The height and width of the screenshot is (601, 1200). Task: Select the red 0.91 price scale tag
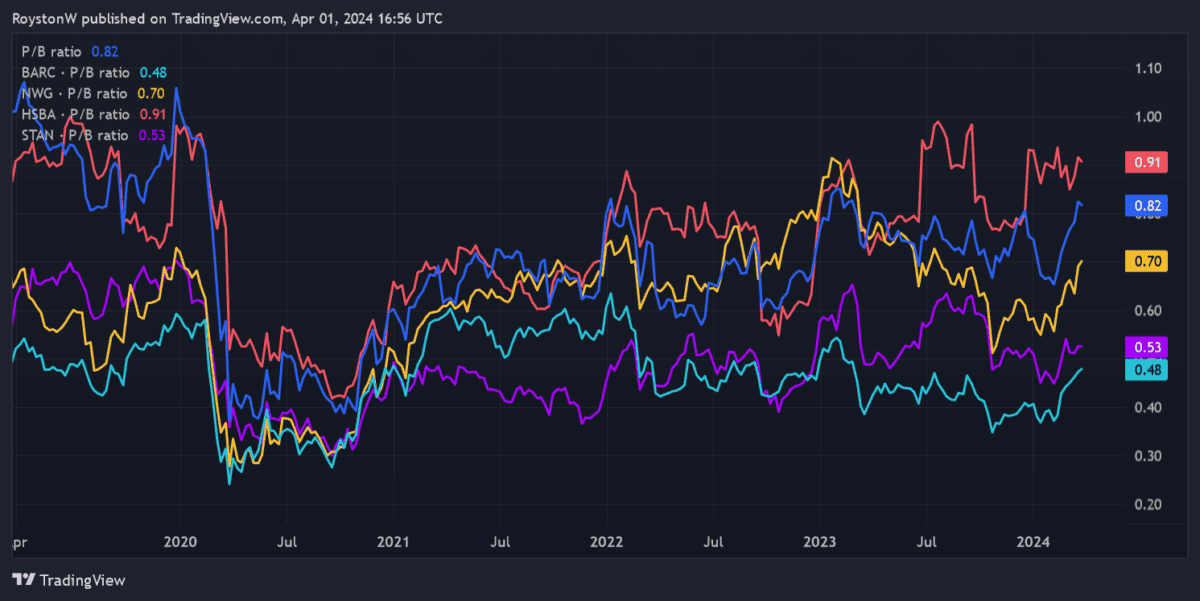coord(1146,162)
